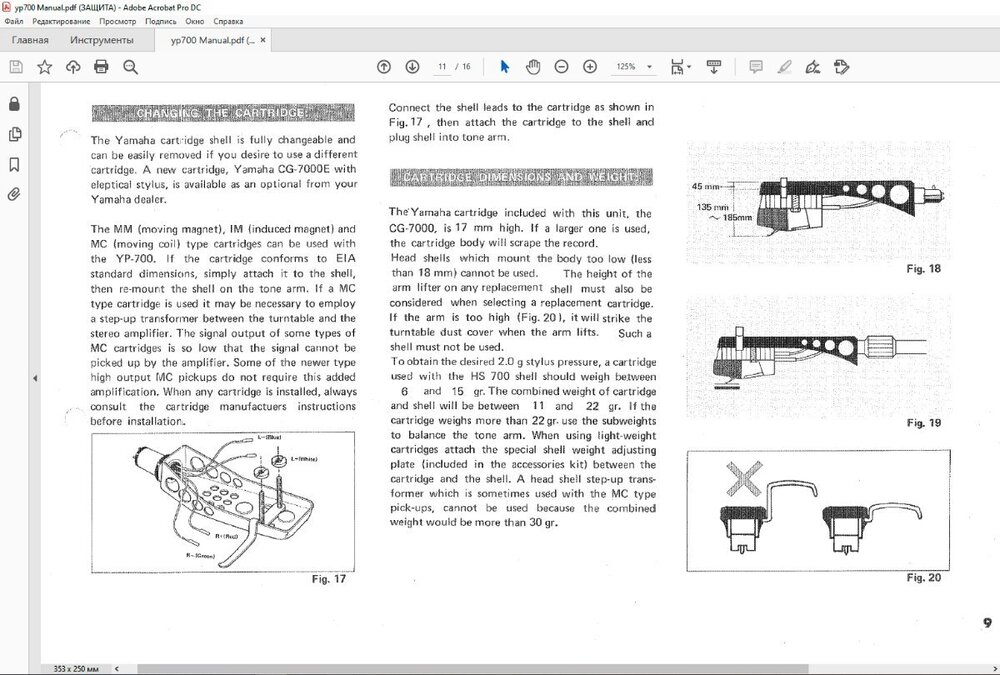Close the yp700 Manual.pdf tab
Screen dimensions: 1000x675
tap(263, 40)
